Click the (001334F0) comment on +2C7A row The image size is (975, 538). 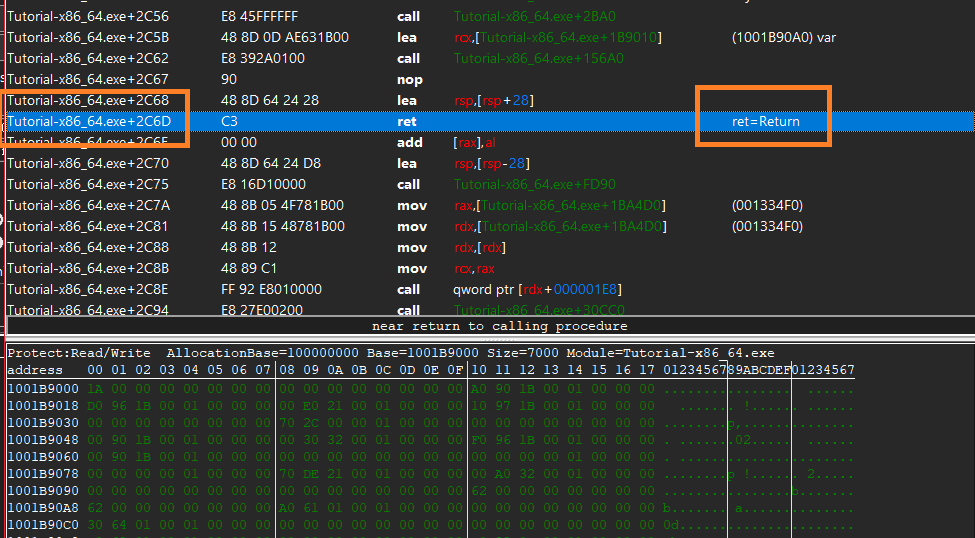click(767, 205)
